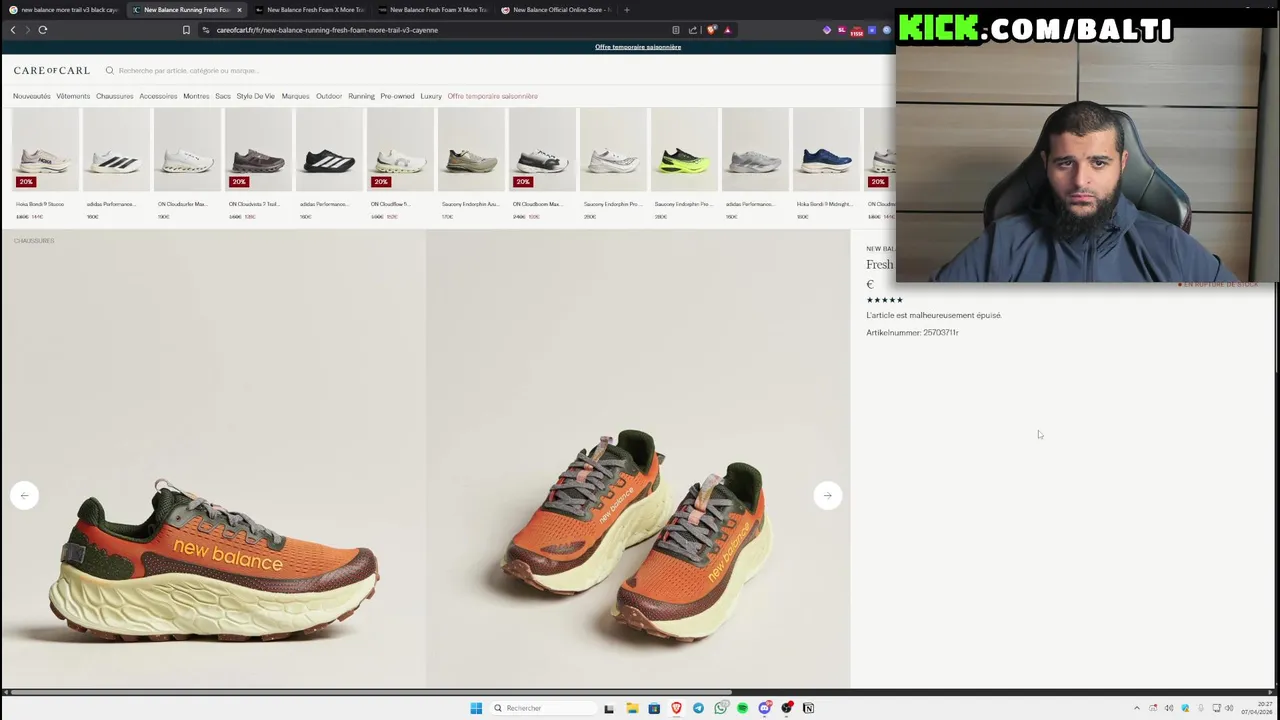Open the ON Cloudboom Max product thumbnail
The image size is (1280, 720).
(542, 150)
